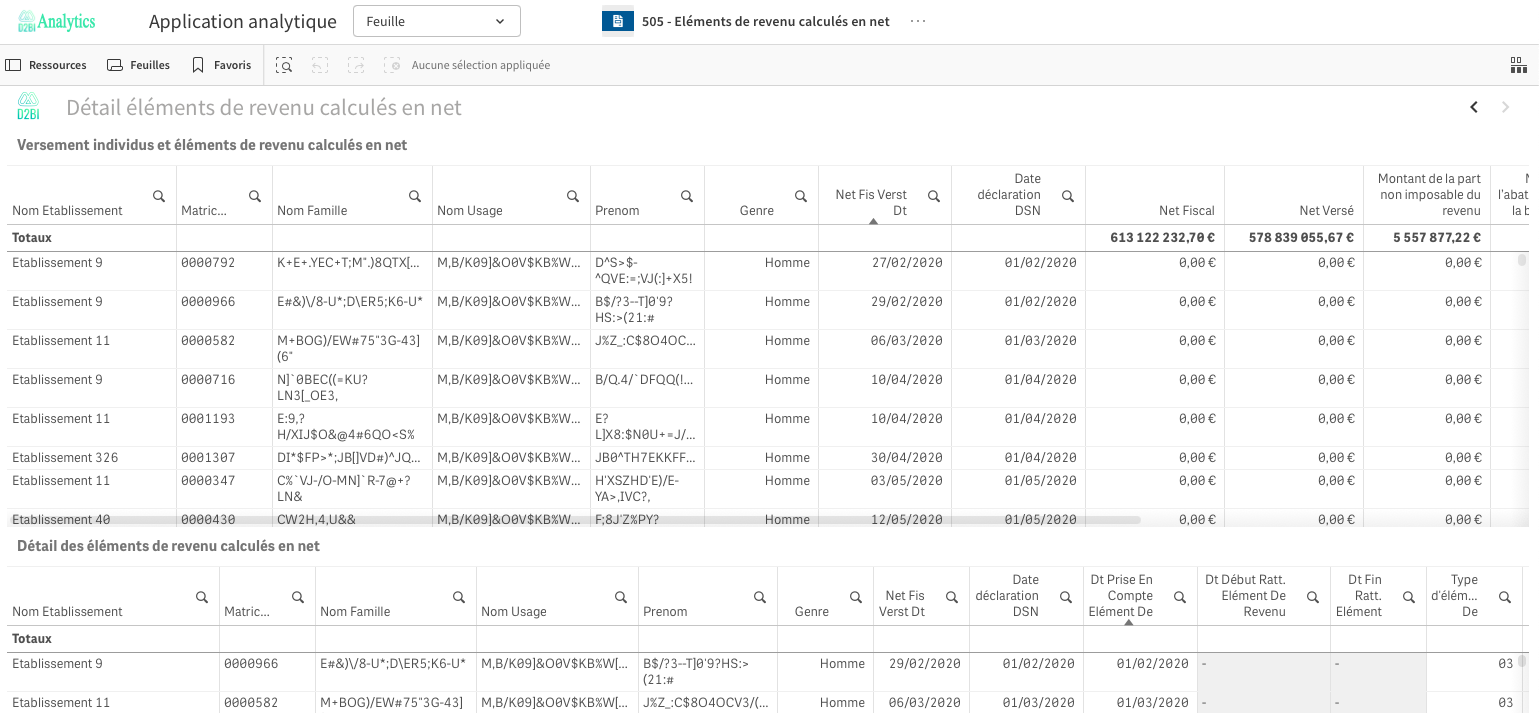Click the sheet icon beside the 505 title
Screen dimensions: 1539x713
coord(617,21)
